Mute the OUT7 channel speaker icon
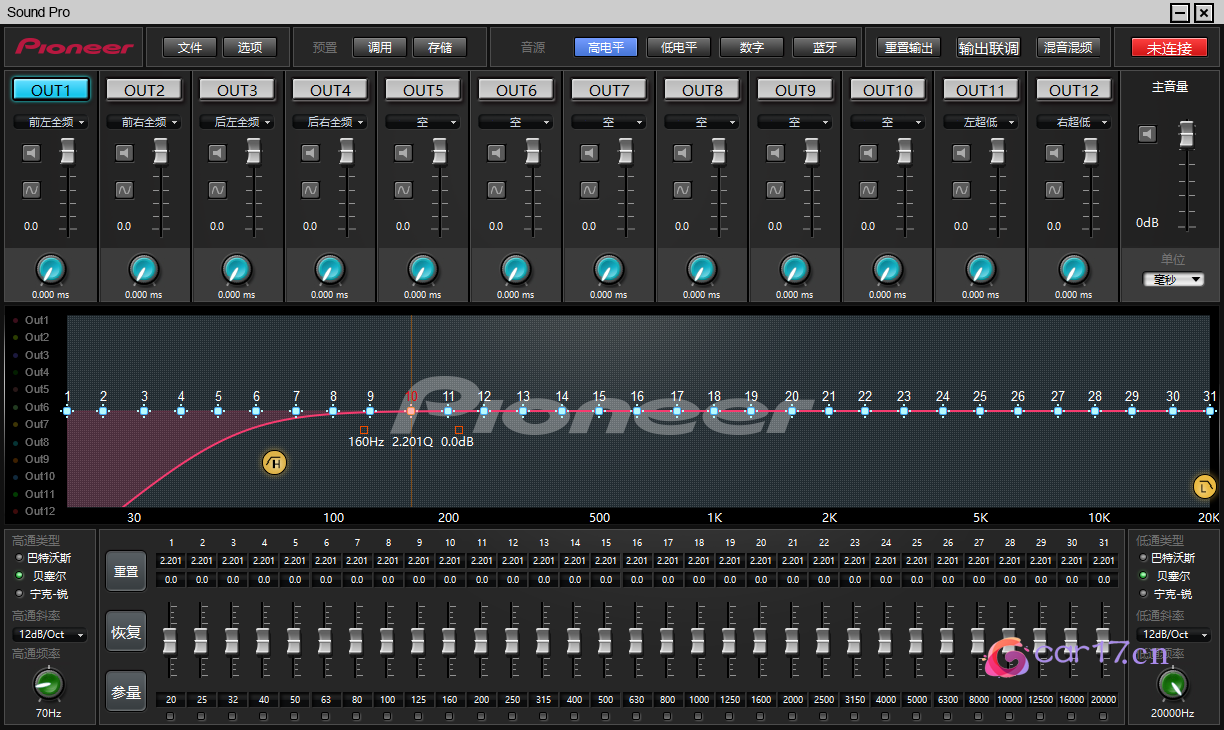 [x=589, y=153]
